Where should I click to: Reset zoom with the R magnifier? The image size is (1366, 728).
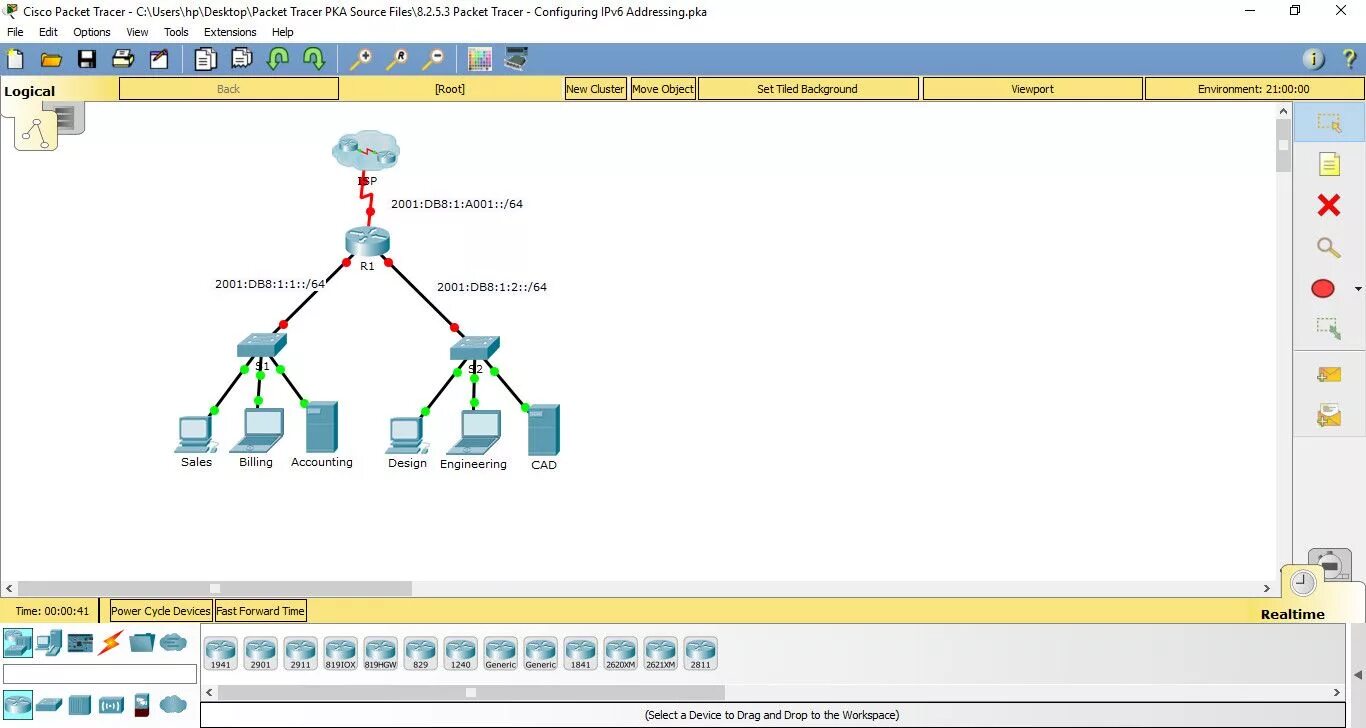click(x=396, y=59)
